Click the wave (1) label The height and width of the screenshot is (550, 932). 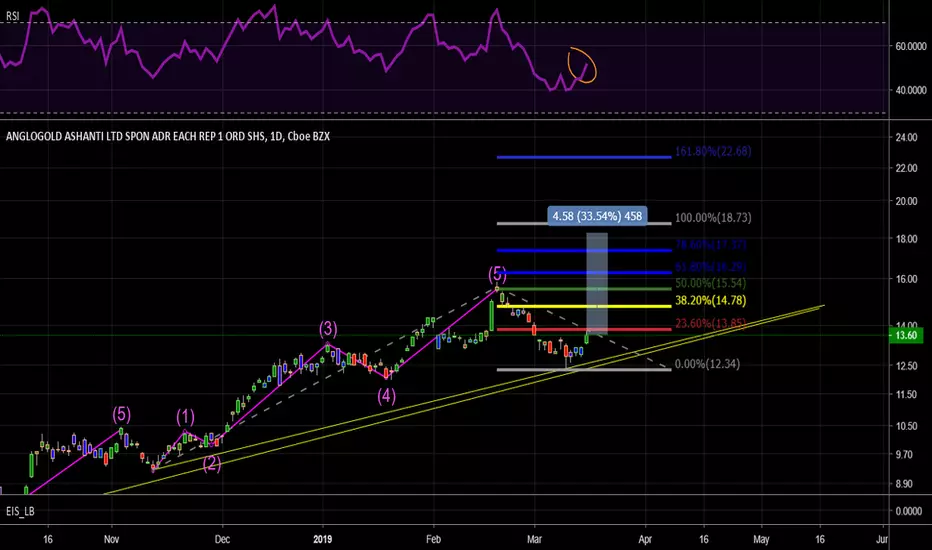[185, 417]
